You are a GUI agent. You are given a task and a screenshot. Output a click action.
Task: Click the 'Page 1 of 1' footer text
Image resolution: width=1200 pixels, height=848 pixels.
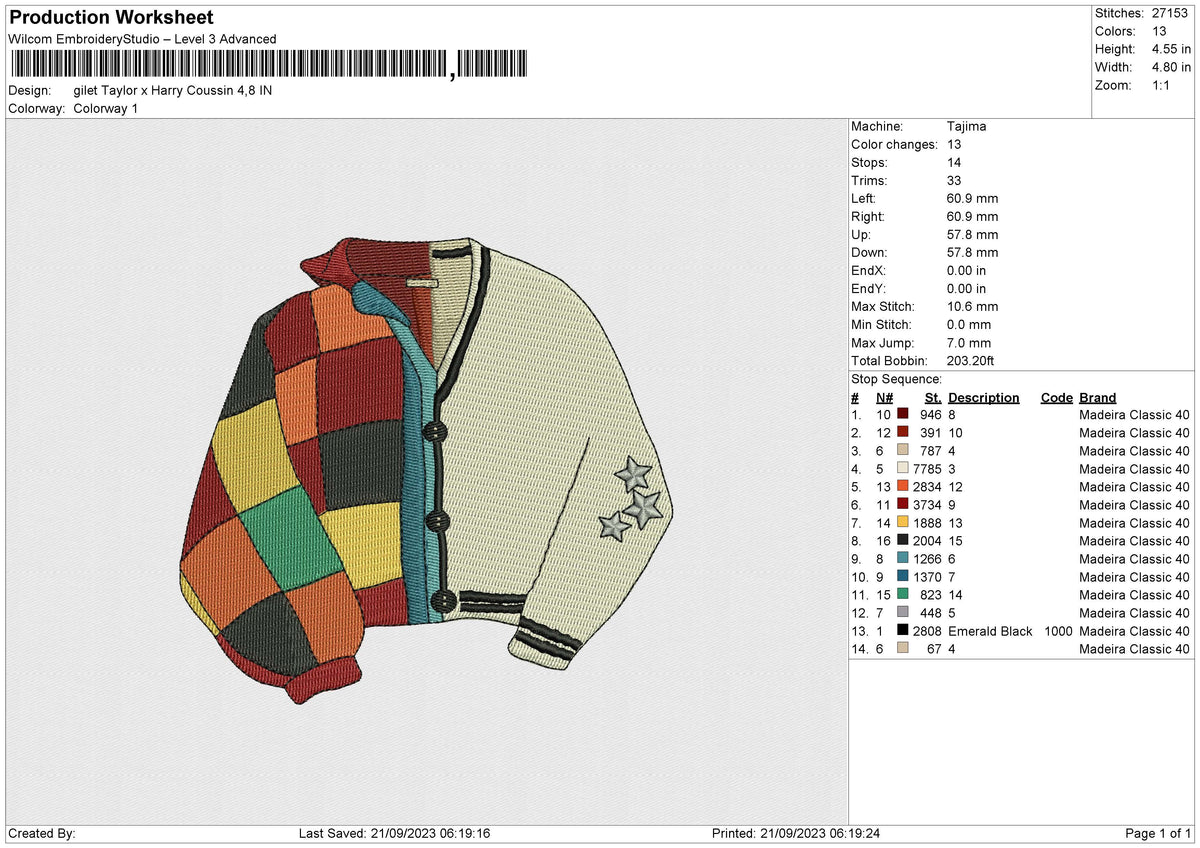(x=1158, y=833)
